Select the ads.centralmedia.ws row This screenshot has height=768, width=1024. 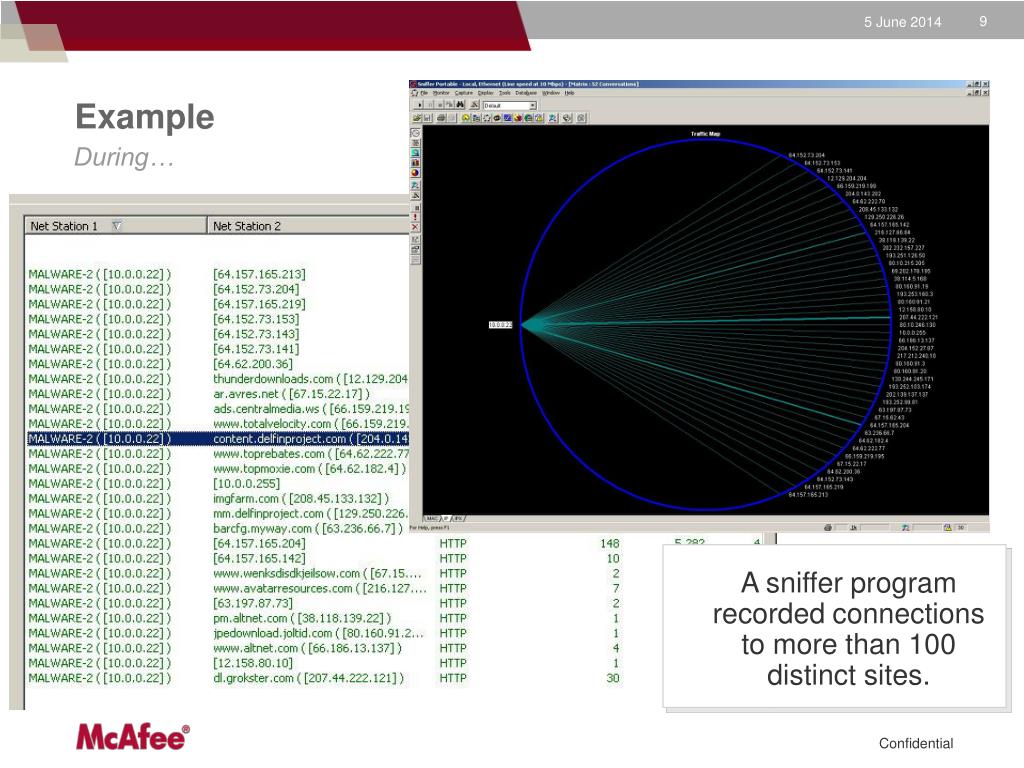tap(218, 409)
